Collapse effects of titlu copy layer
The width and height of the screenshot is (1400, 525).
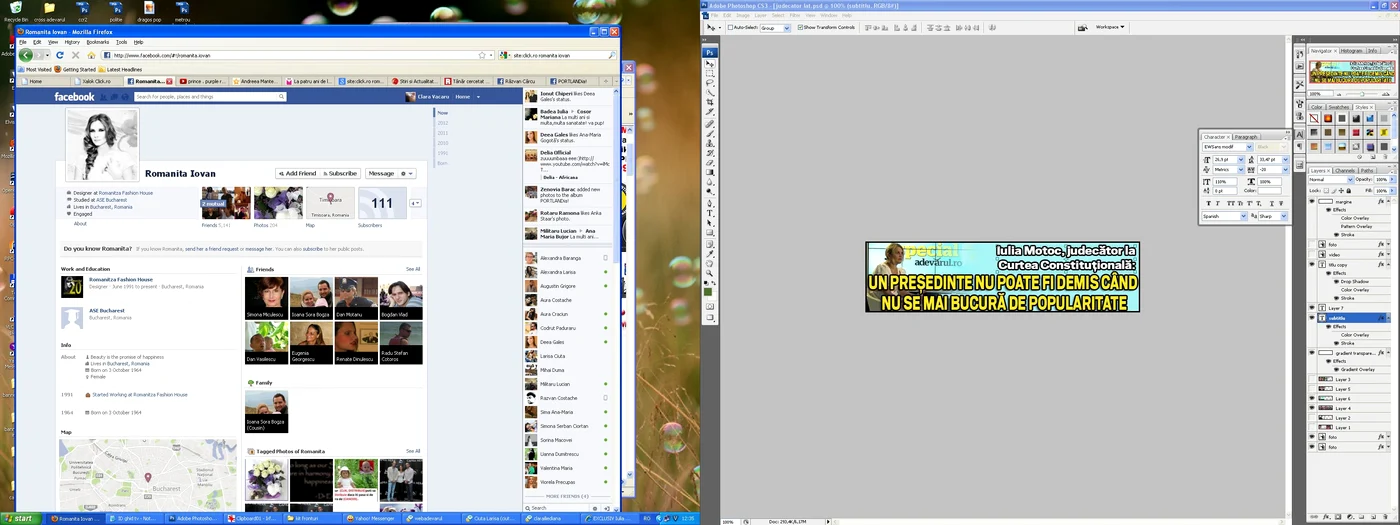click(x=1387, y=264)
